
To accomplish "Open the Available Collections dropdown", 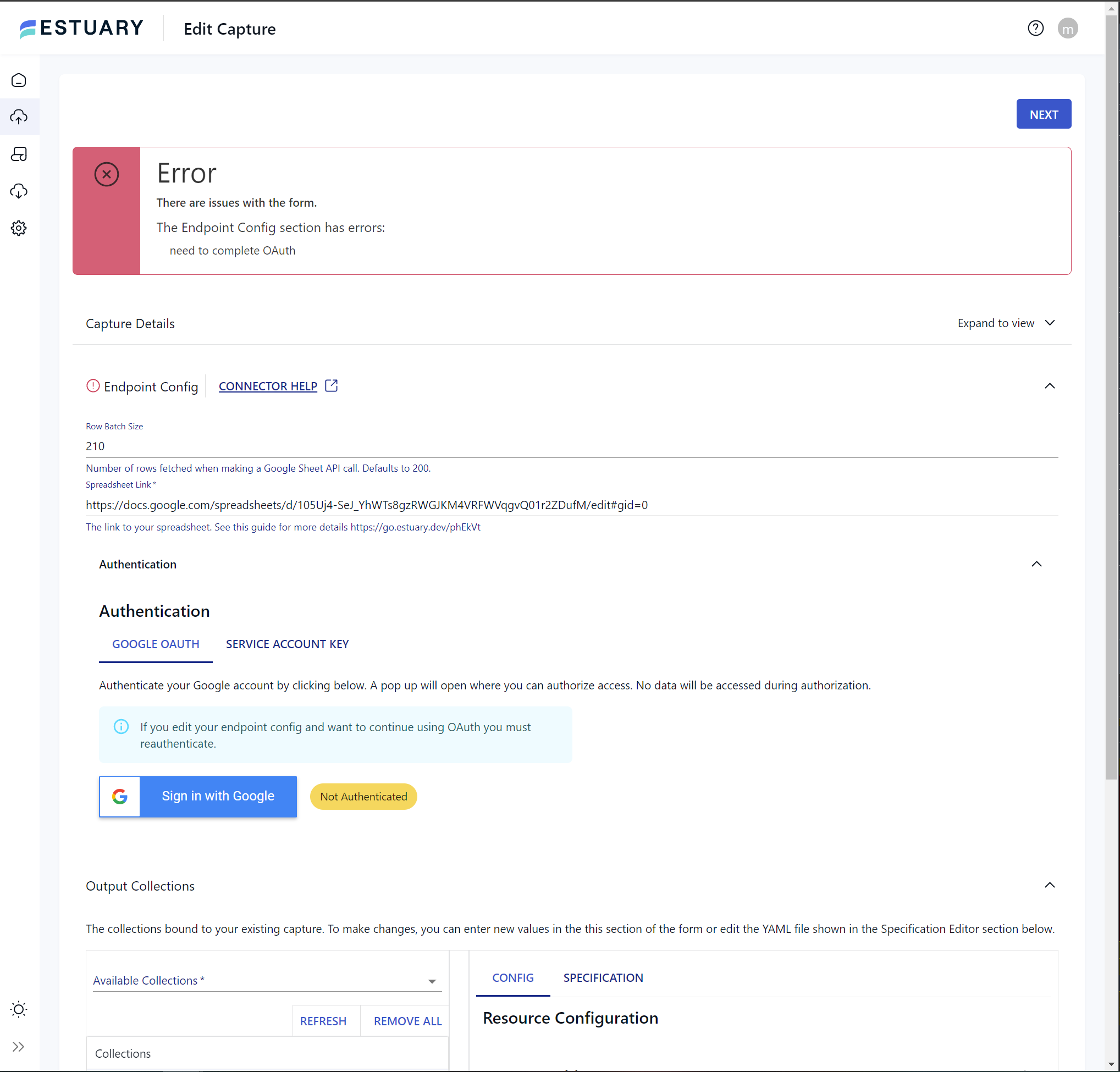I will (267, 981).
